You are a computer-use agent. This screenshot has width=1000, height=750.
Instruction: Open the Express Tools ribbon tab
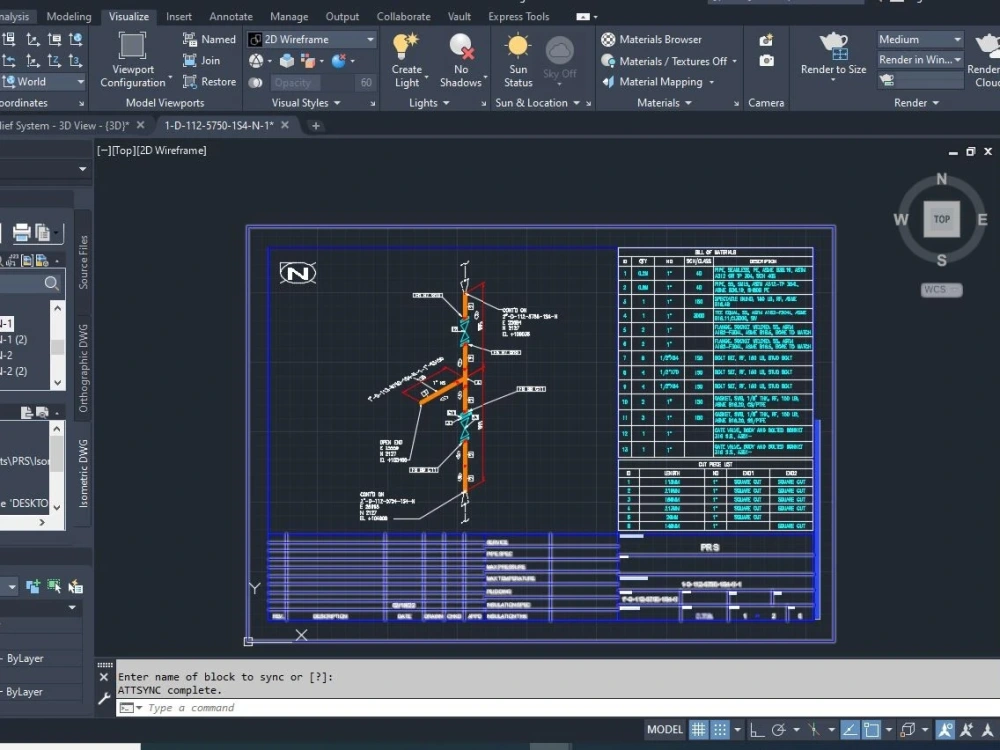pyautogui.click(x=518, y=17)
